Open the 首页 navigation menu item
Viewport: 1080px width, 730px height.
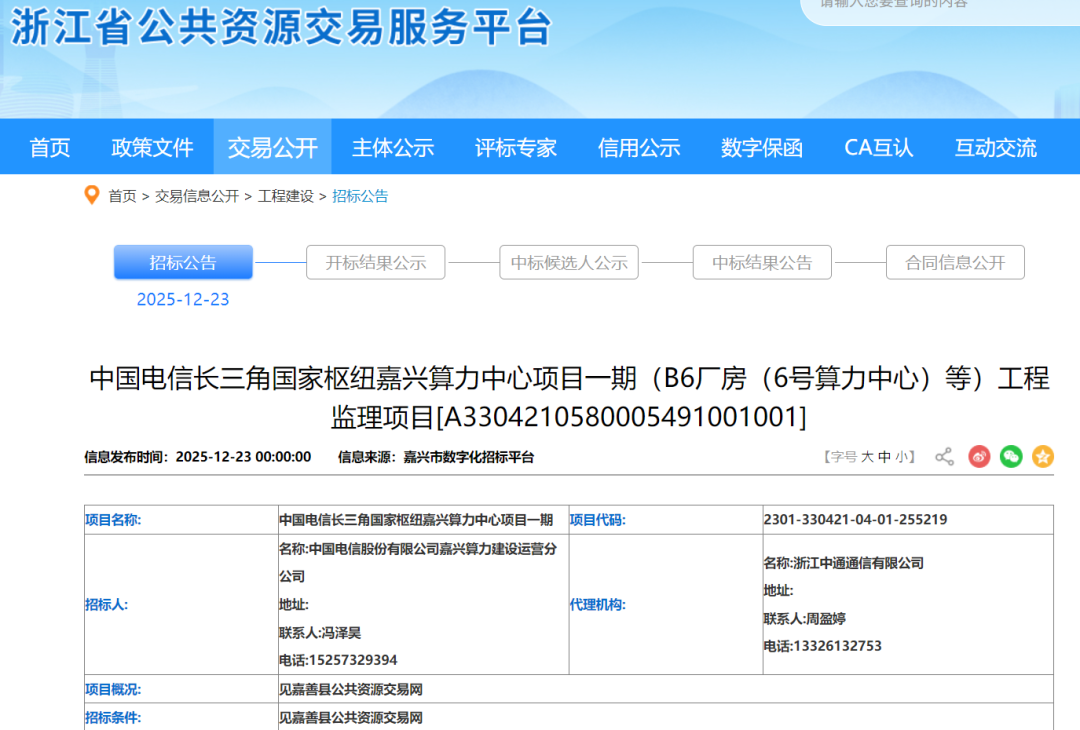pos(50,148)
